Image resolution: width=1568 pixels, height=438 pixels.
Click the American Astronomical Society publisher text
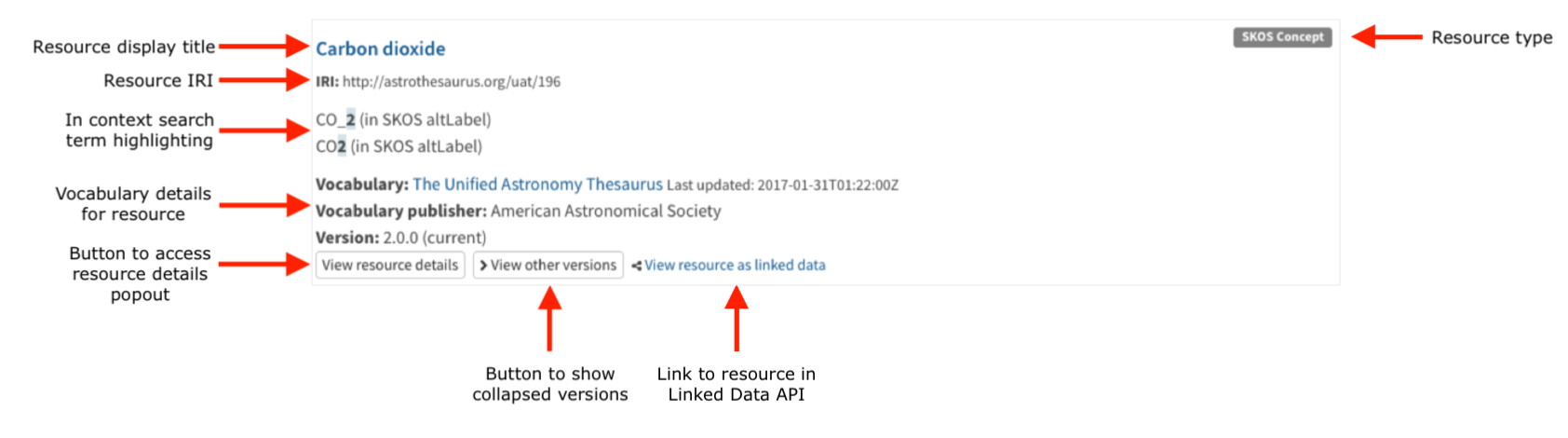click(605, 212)
